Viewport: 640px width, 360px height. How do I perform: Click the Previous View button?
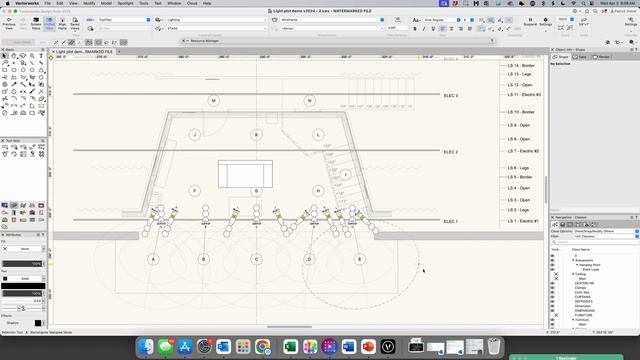click(x=9, y=24)
